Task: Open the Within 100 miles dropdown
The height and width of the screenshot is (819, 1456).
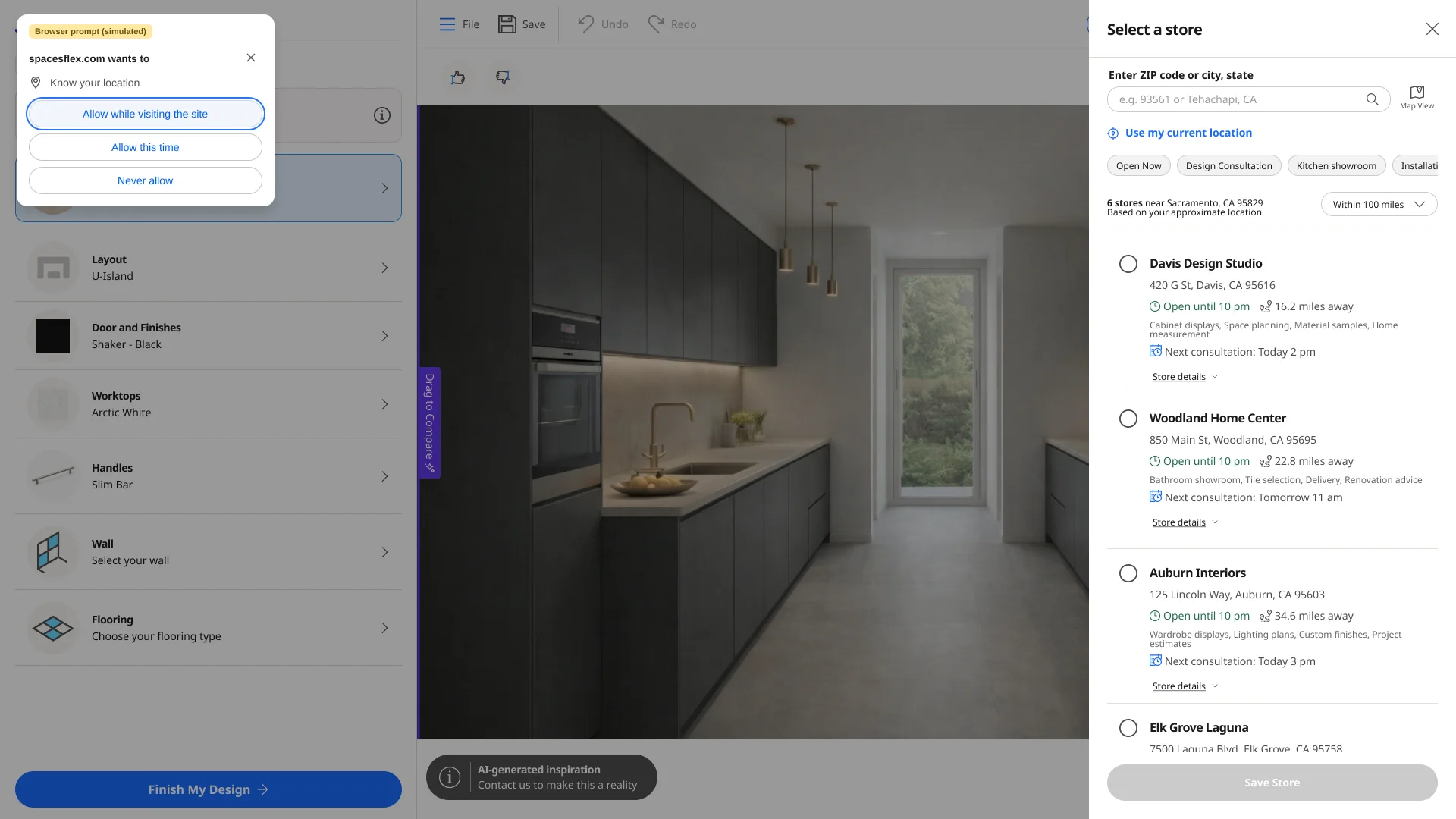Action: tap(1379, 204)
